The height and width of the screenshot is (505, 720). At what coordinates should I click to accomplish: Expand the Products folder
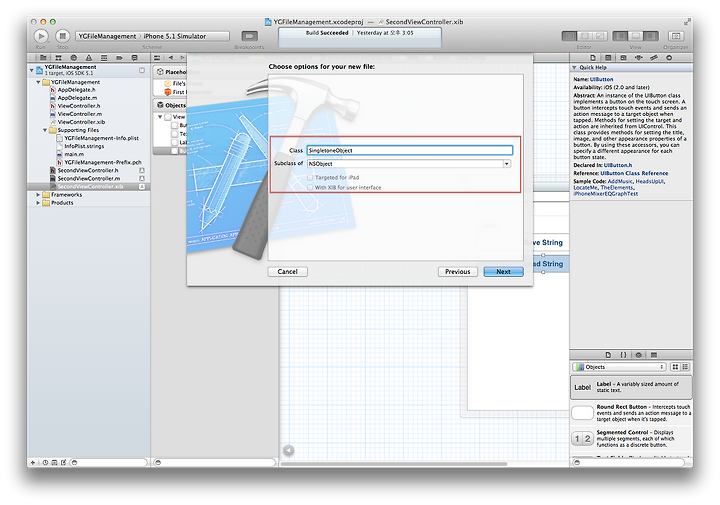pos(38,202)
